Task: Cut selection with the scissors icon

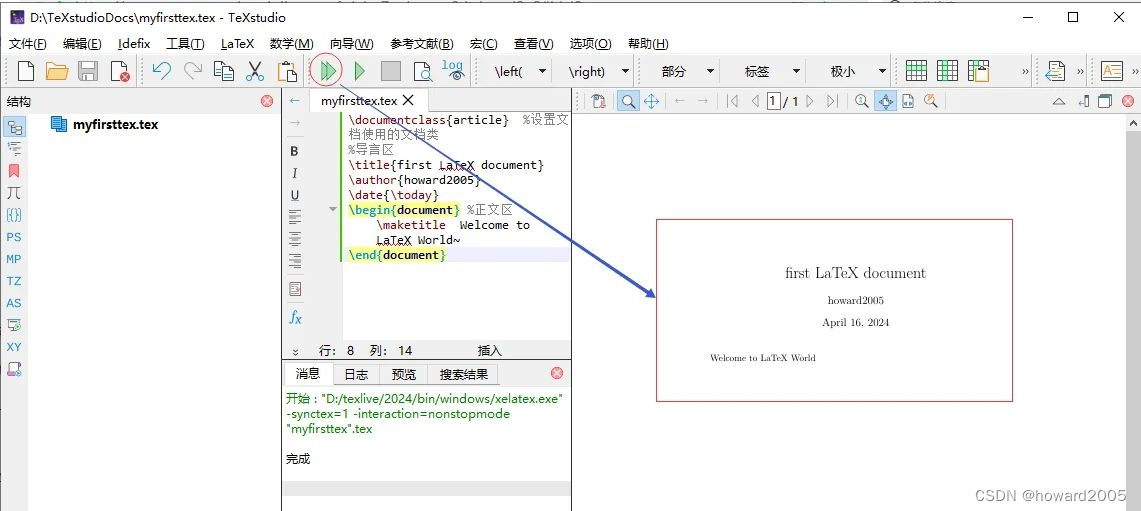Action: pos(255,71)
